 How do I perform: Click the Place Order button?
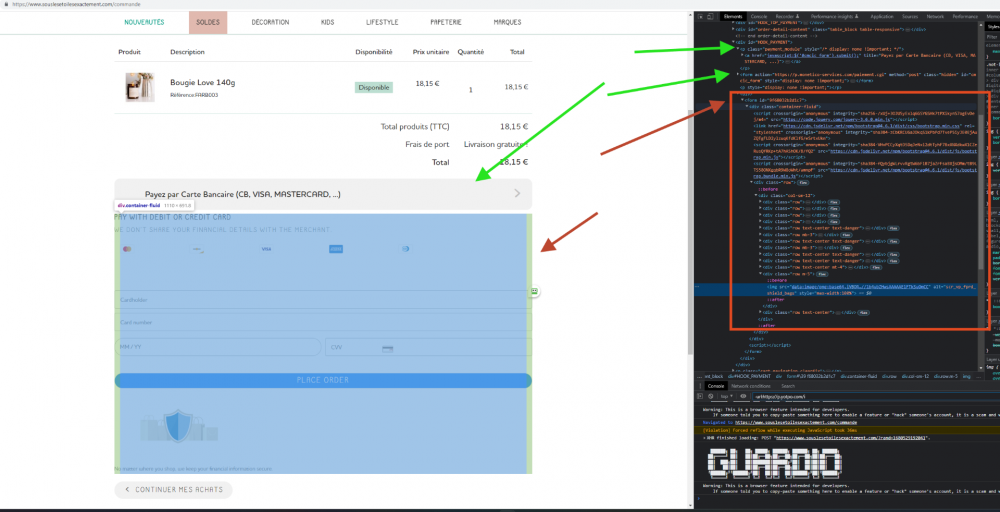coord(323,380)
